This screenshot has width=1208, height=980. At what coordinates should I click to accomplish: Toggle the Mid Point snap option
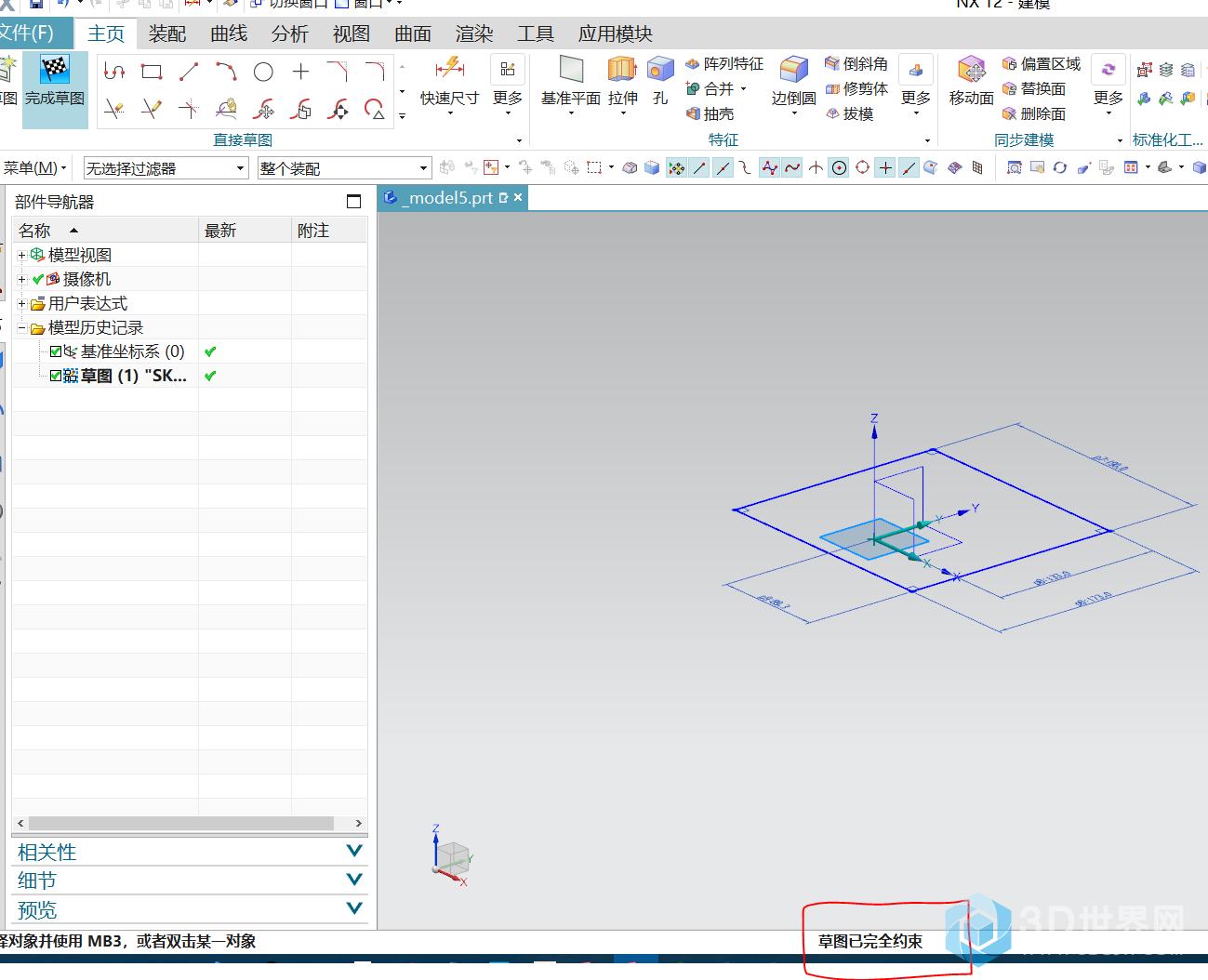pyautogui.click(x=723, y=168)
